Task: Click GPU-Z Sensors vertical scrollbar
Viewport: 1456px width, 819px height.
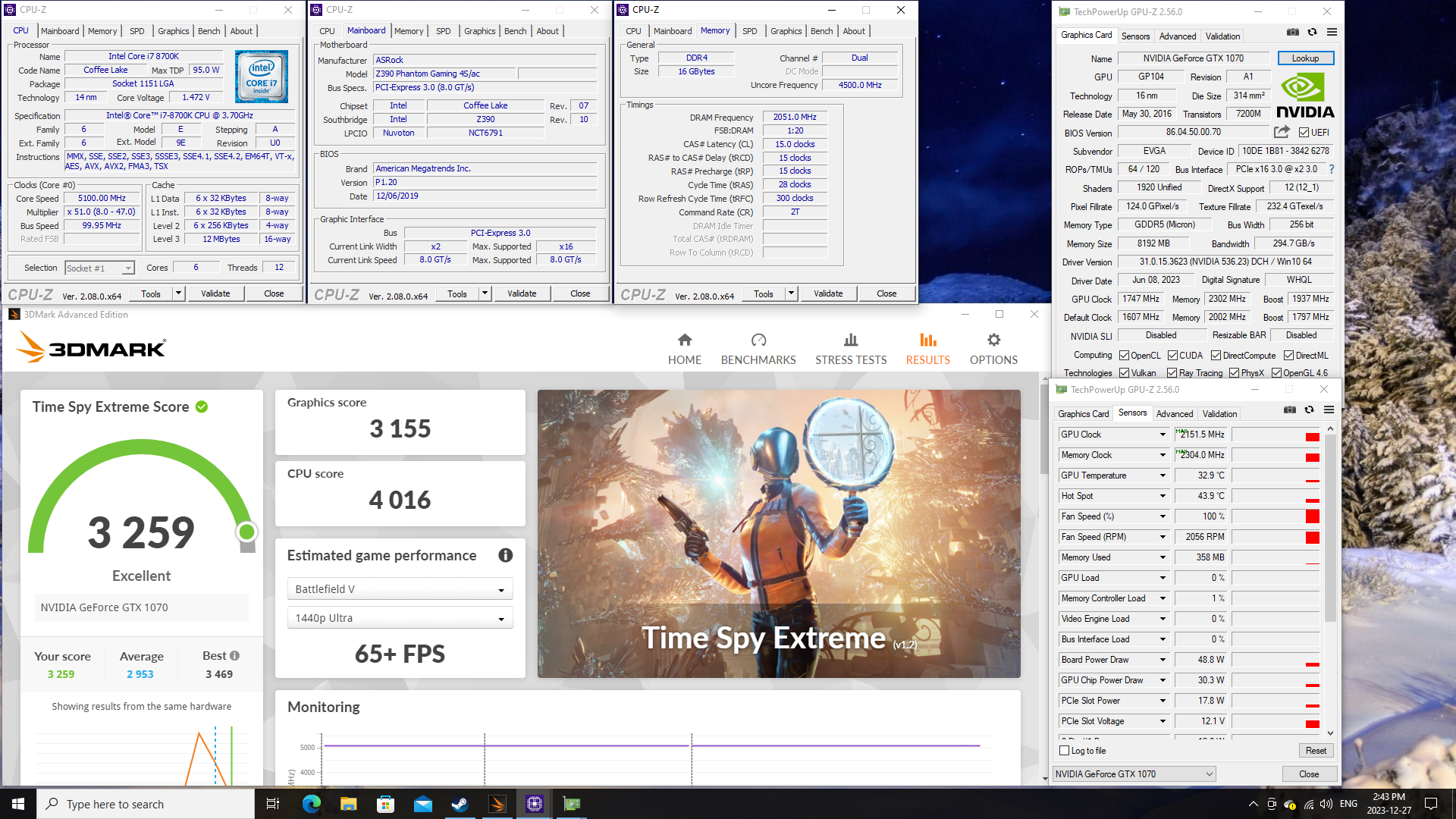Action: (x=1330, y=581)
